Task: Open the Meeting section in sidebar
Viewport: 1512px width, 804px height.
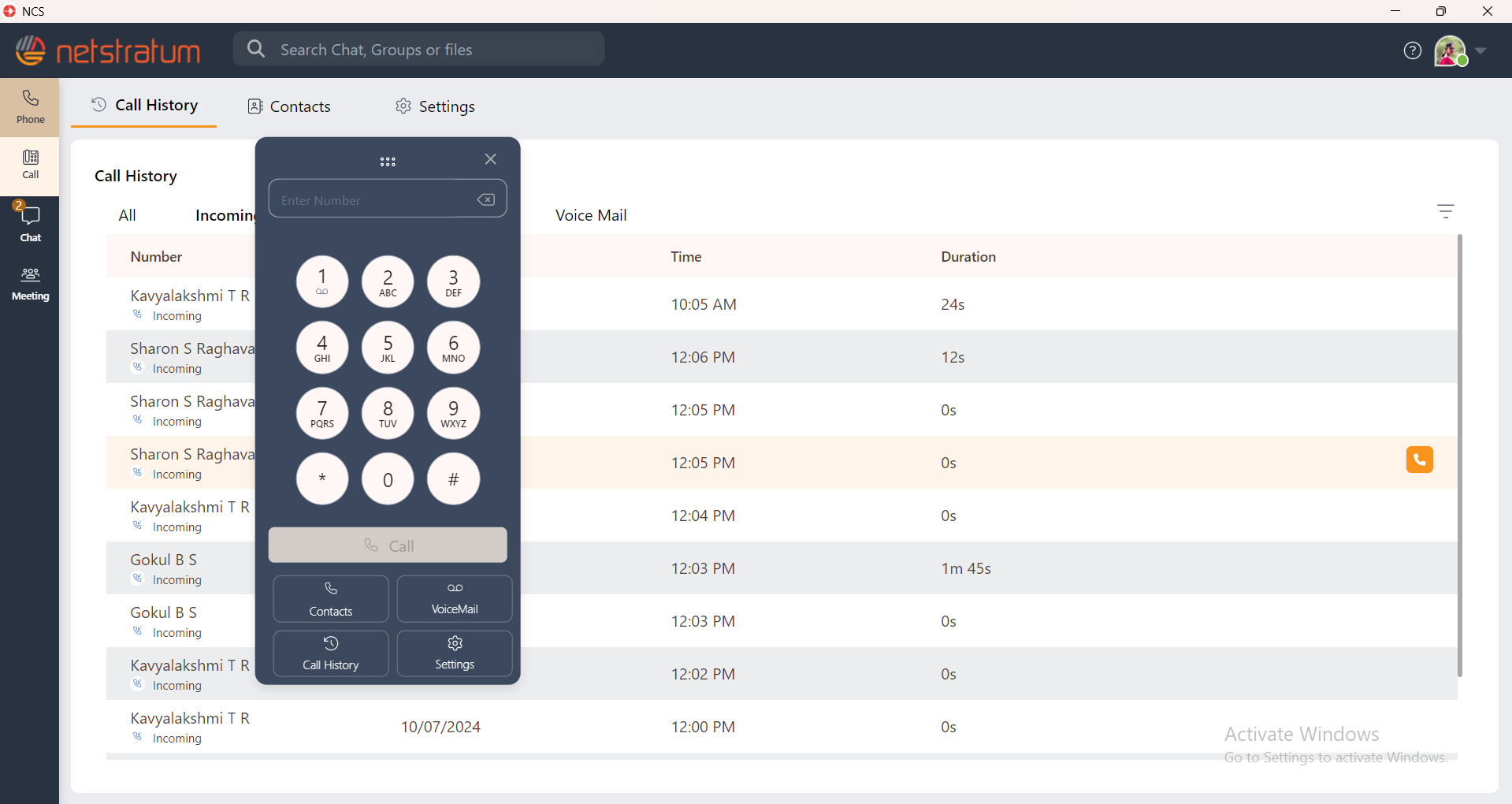Action: pos(30,284)
